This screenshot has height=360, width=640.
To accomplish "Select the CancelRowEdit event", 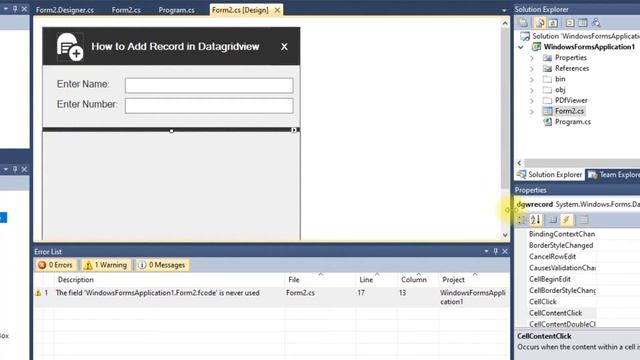I will (x=552, y=257).
